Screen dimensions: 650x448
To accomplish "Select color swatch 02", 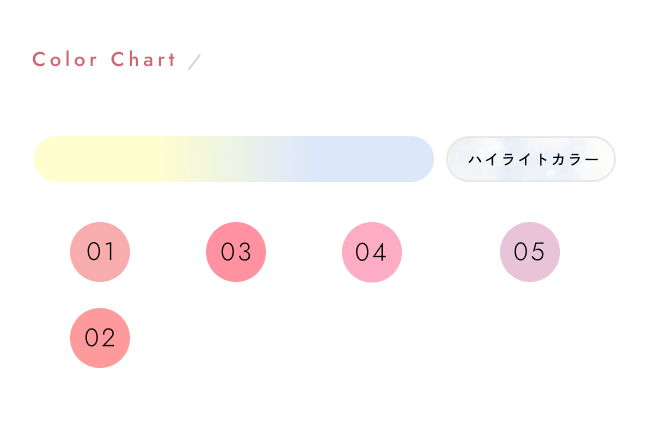I will (x=100, y=338).
